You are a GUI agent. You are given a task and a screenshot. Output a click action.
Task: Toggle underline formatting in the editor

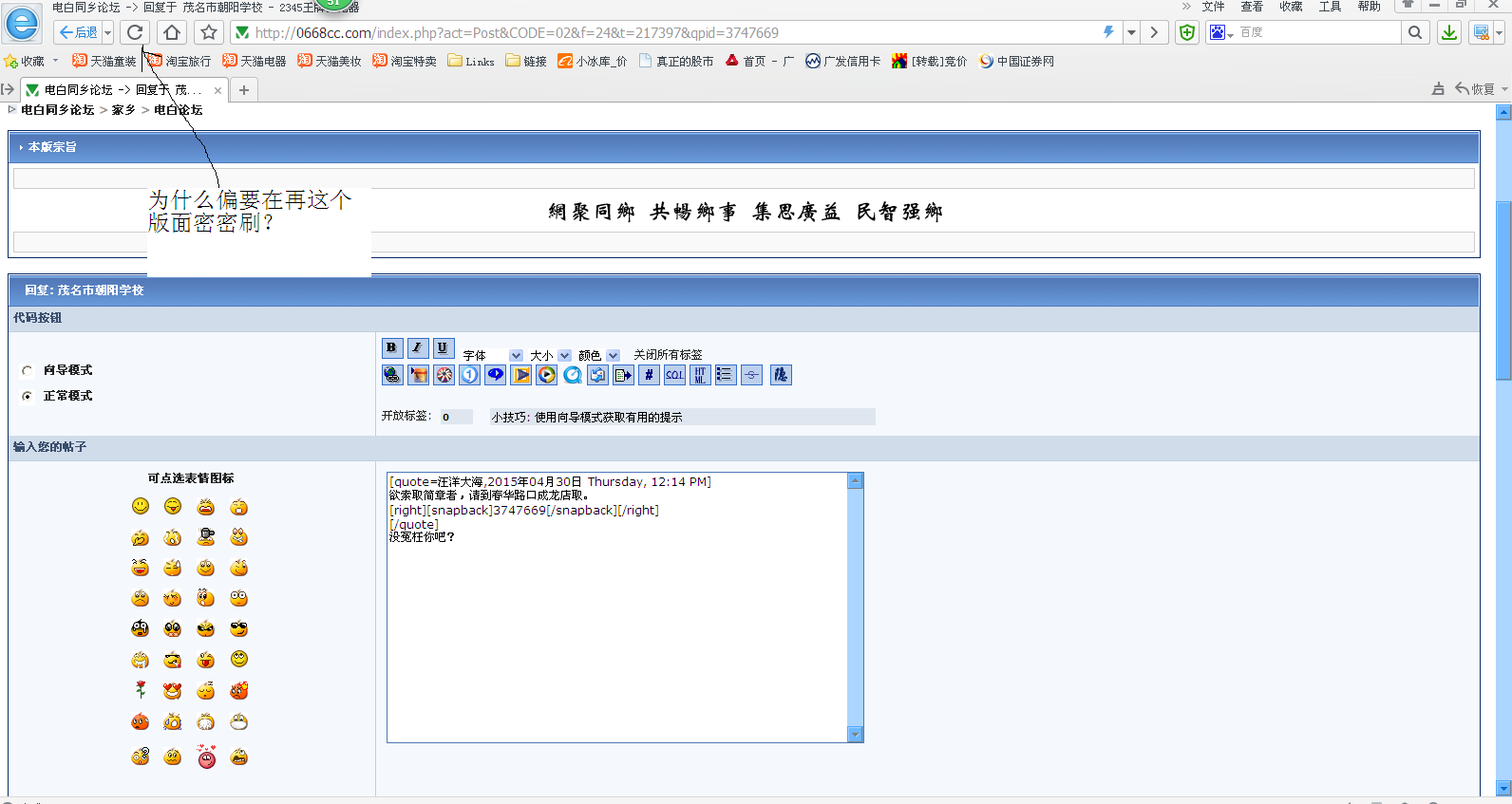click(443, 347)
